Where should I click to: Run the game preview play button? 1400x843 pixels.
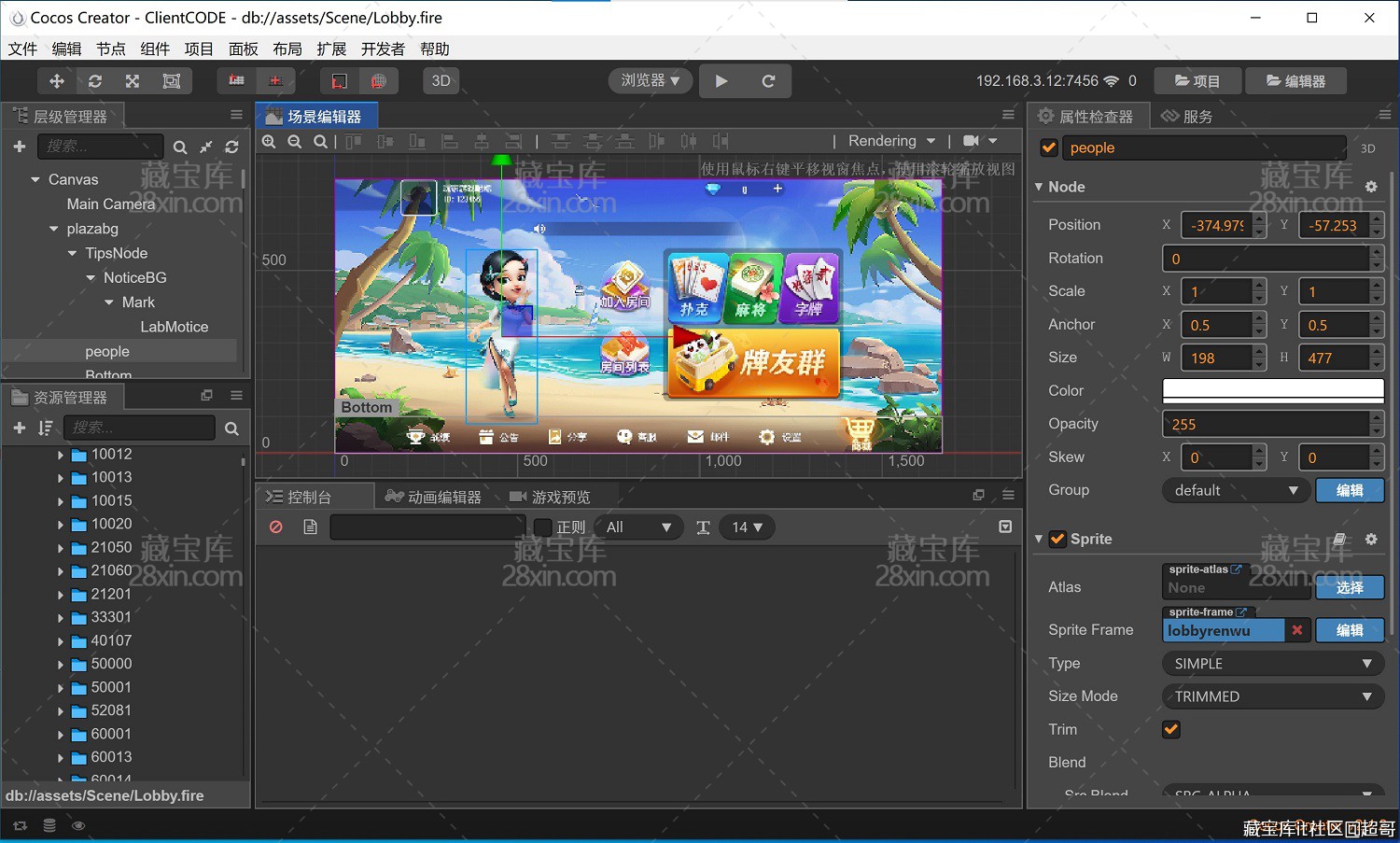coord(721,81)
